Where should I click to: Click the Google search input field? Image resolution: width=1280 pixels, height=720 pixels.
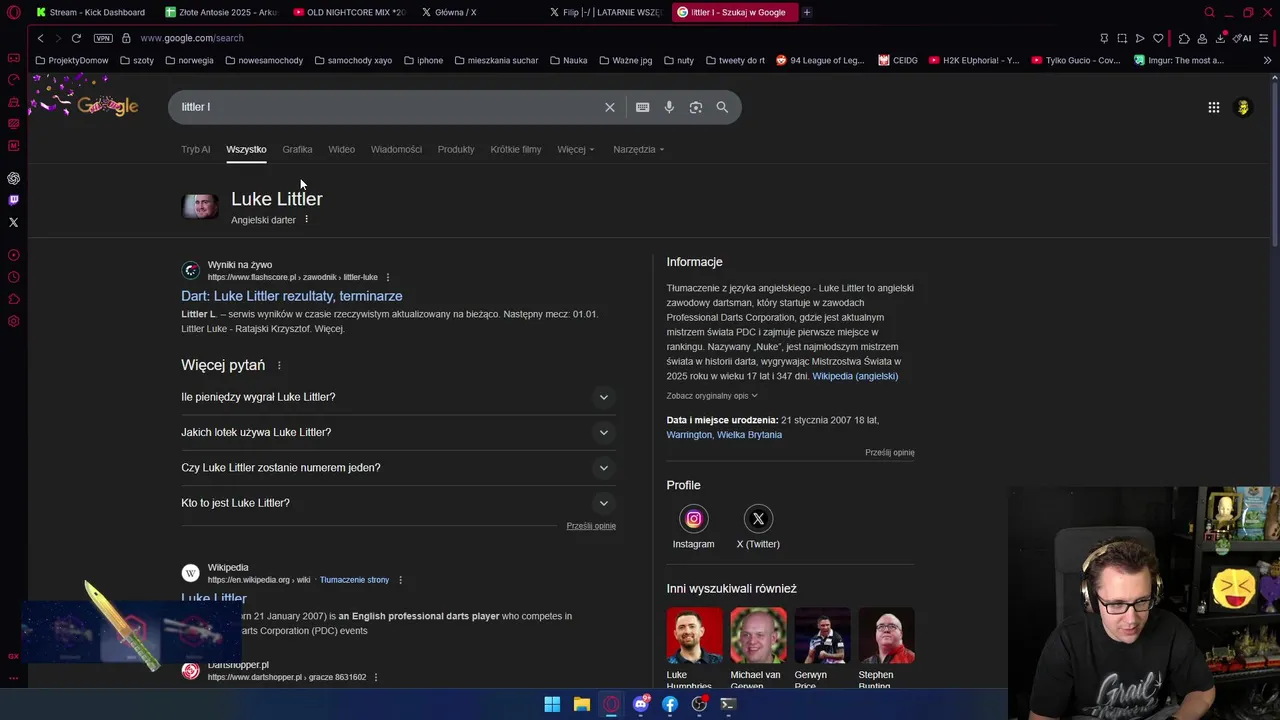[x=388, y=107]
